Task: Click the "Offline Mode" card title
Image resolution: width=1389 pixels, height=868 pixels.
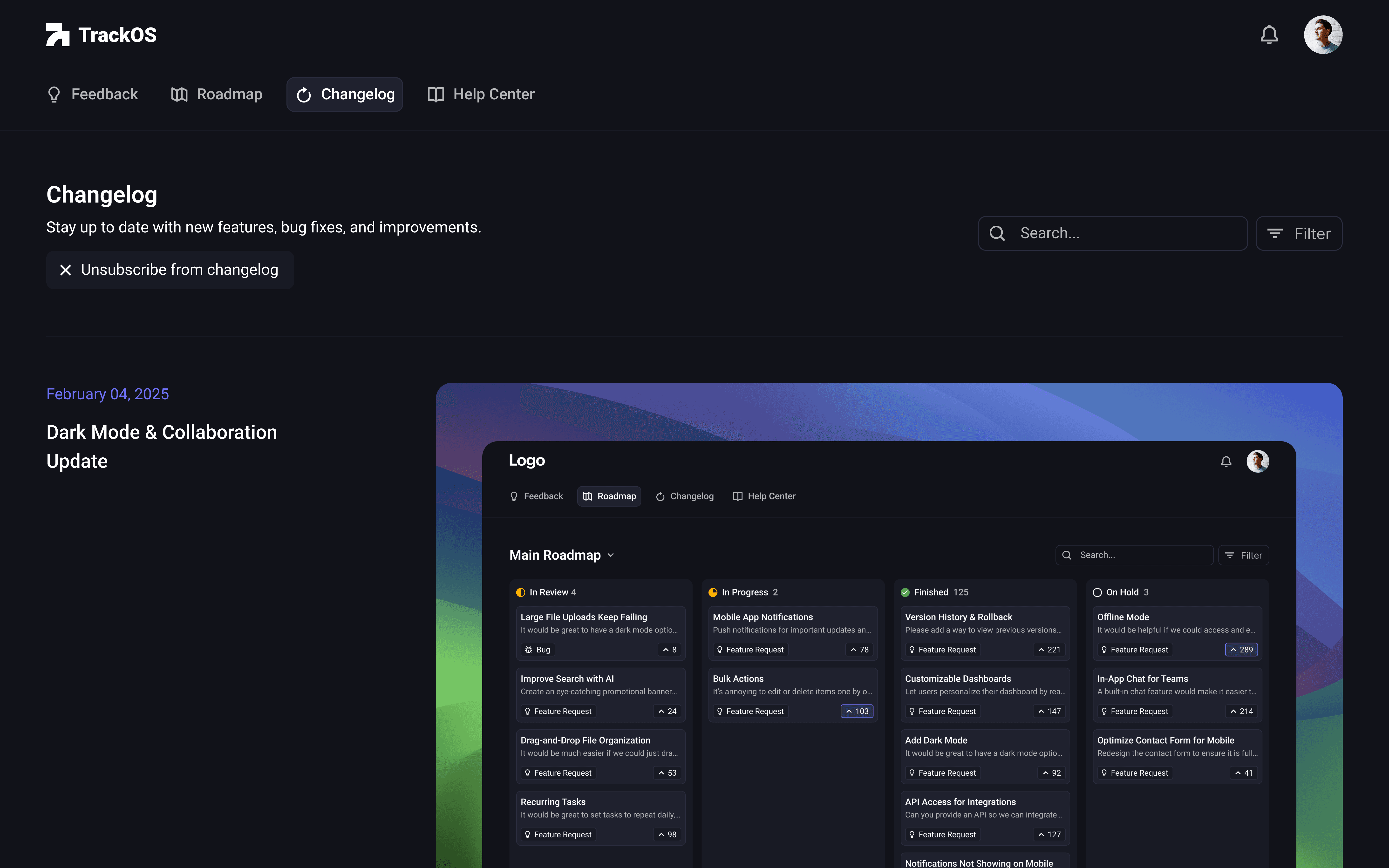Action: tap(1123, 617)
